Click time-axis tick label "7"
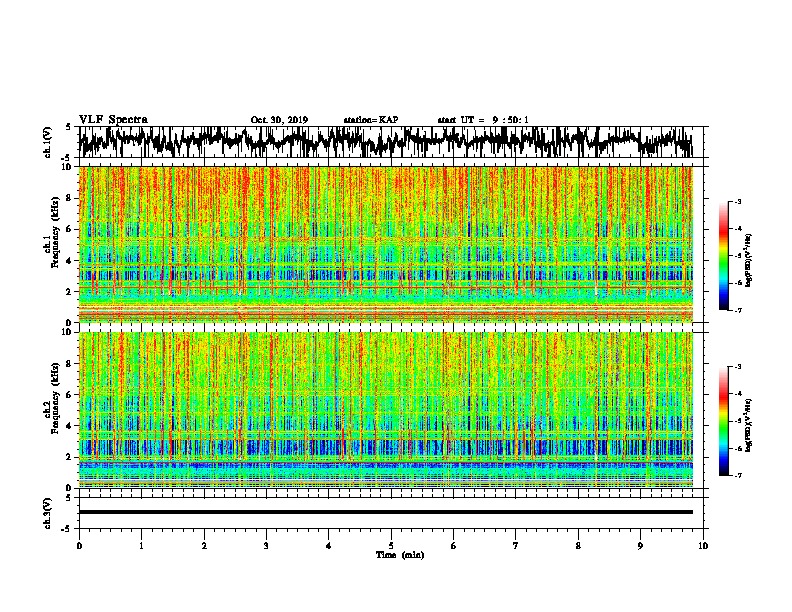This screenshot has height=612, width=792. pos(516,546)
